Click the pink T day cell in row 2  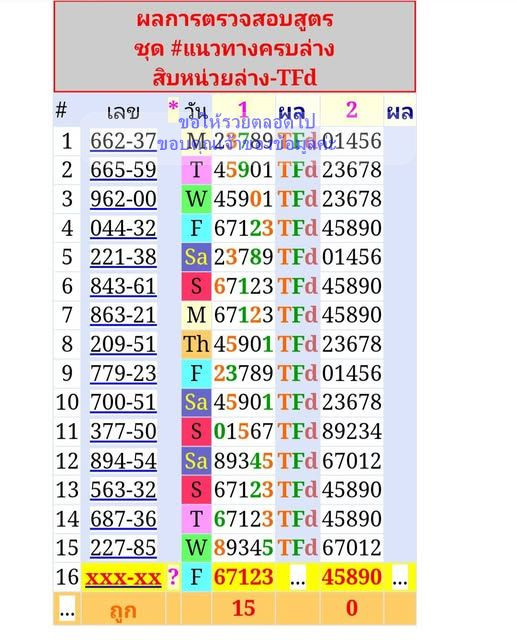click(196, 170)
